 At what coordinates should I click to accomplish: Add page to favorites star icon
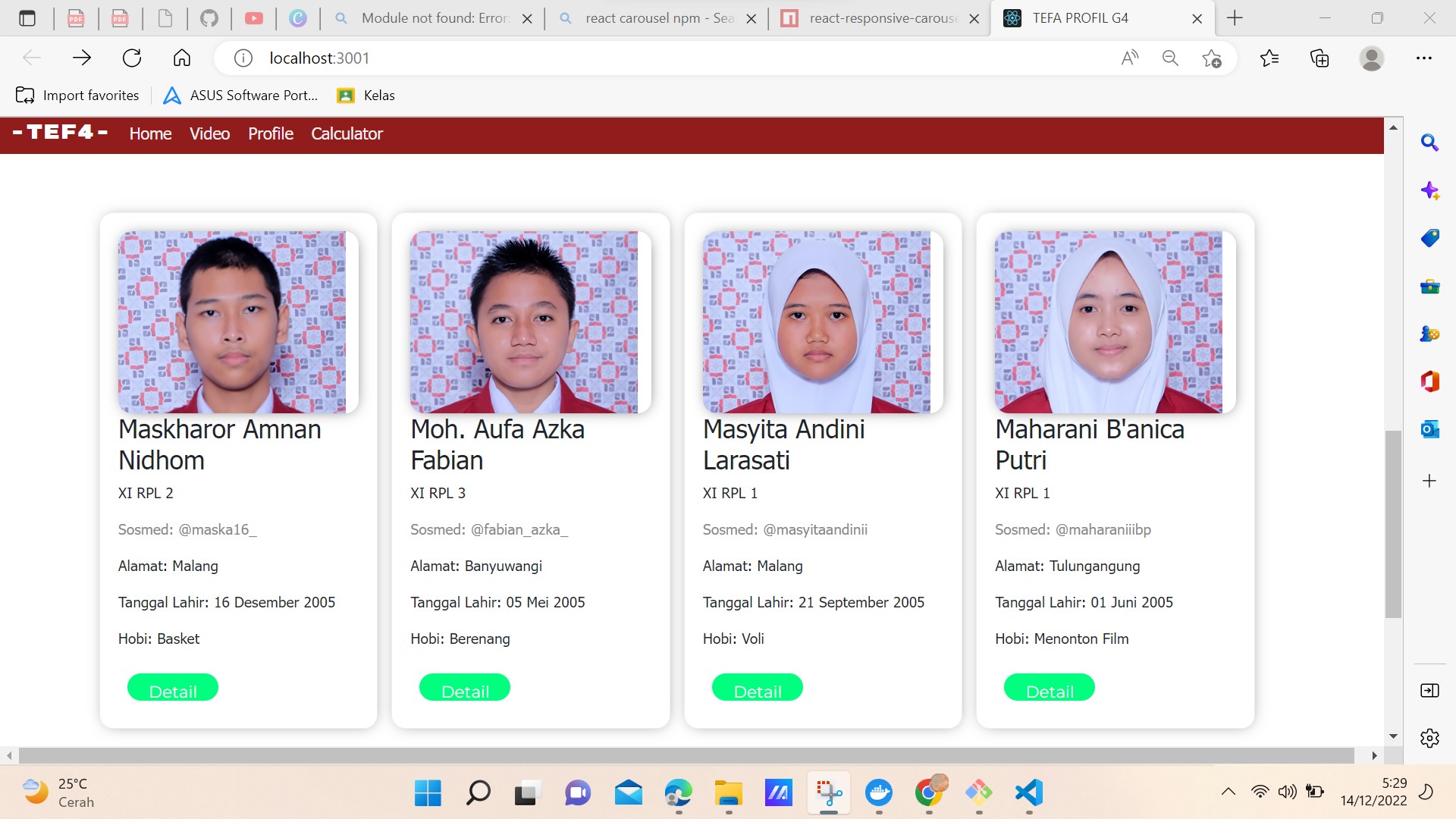pyautogui.click(x=1211, y=58)
